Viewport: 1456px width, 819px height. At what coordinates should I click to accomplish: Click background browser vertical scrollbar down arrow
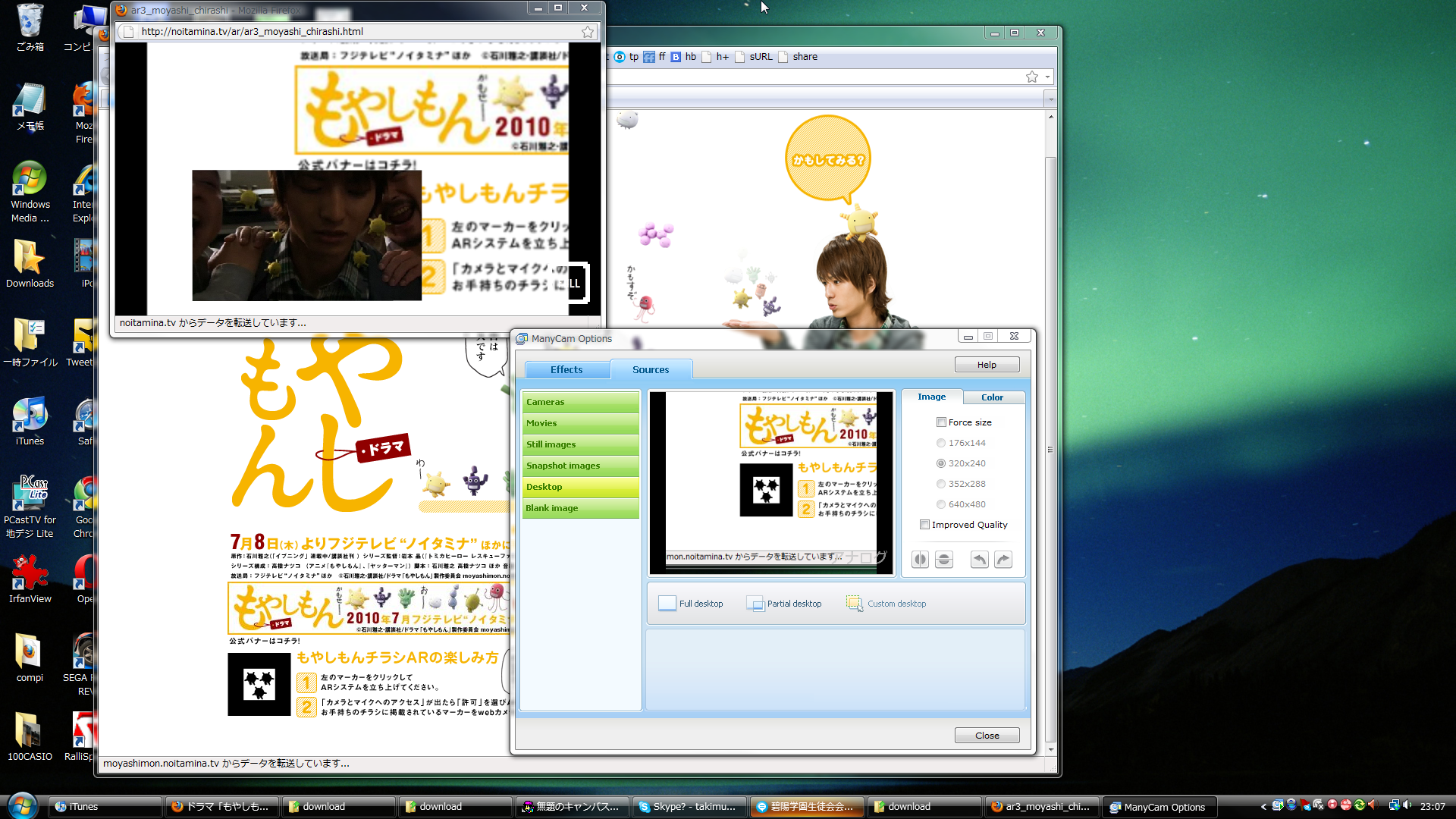click(1050, 749)
